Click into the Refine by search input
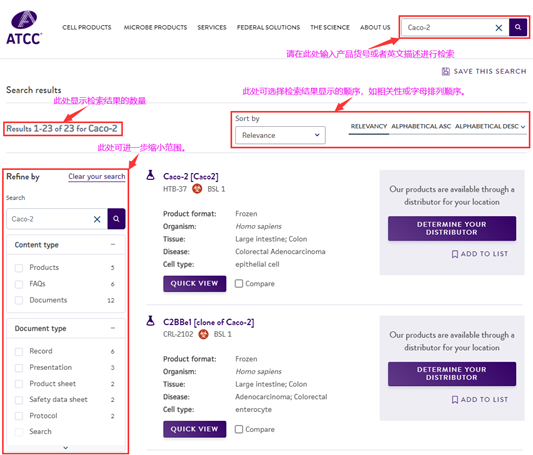 point(50,219)
